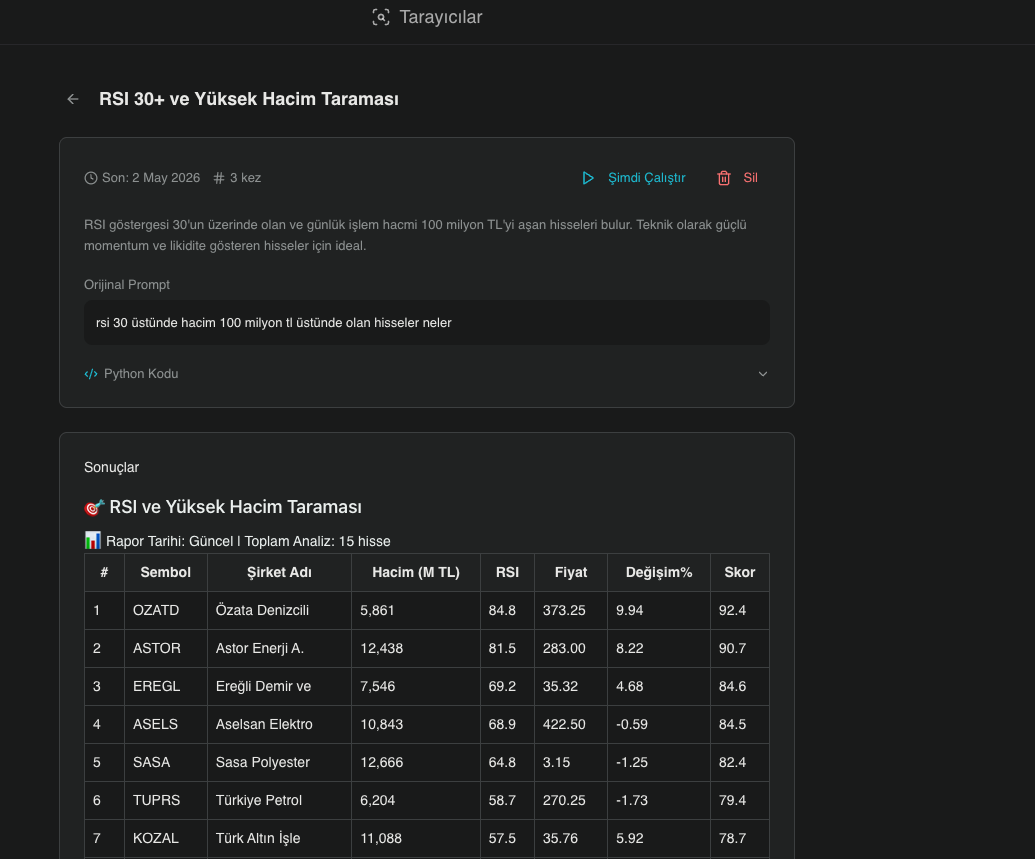
Task: Run the scan with Şimdi Çalıştır
Action: pos(646,178)
